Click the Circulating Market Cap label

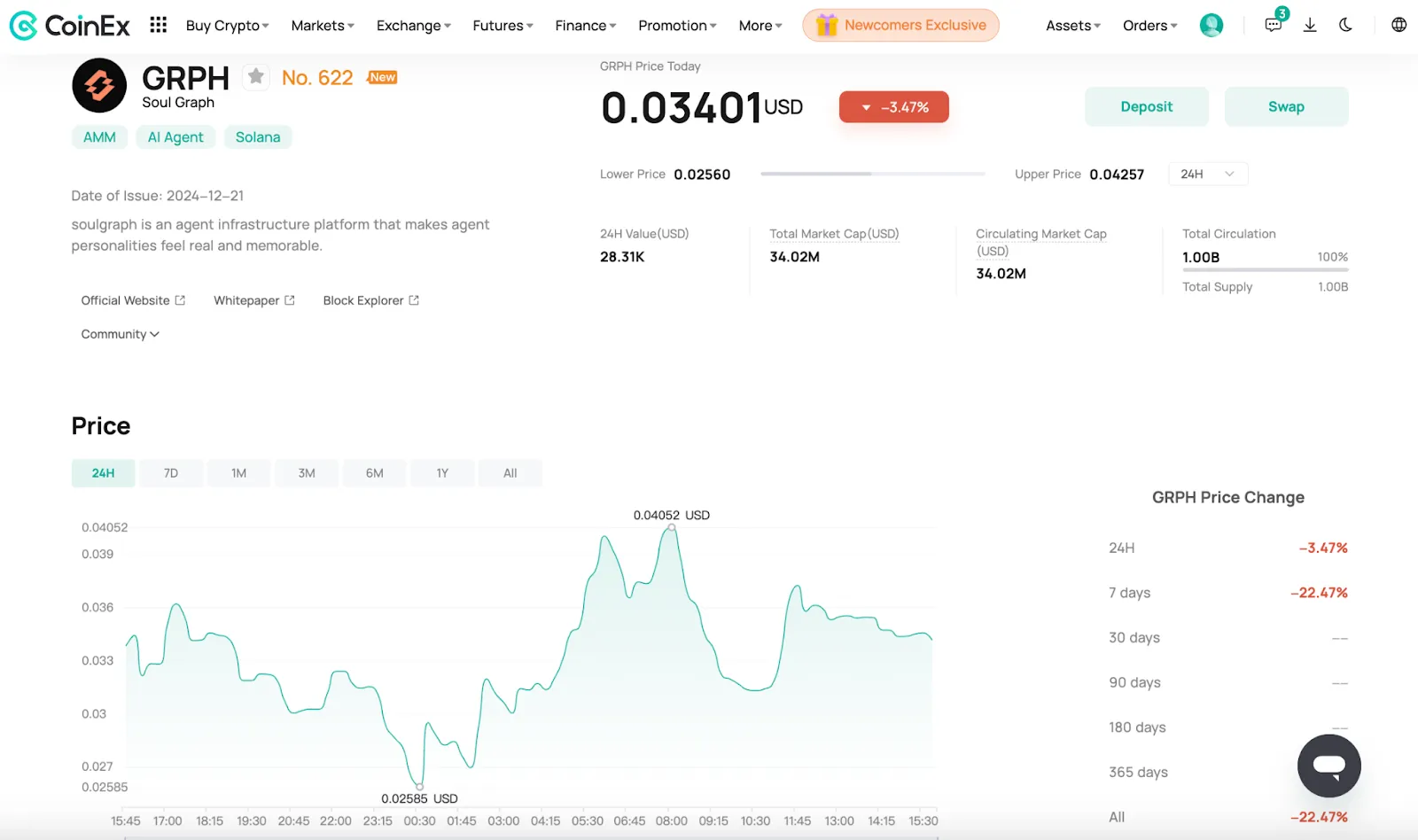click(1041, 242)
